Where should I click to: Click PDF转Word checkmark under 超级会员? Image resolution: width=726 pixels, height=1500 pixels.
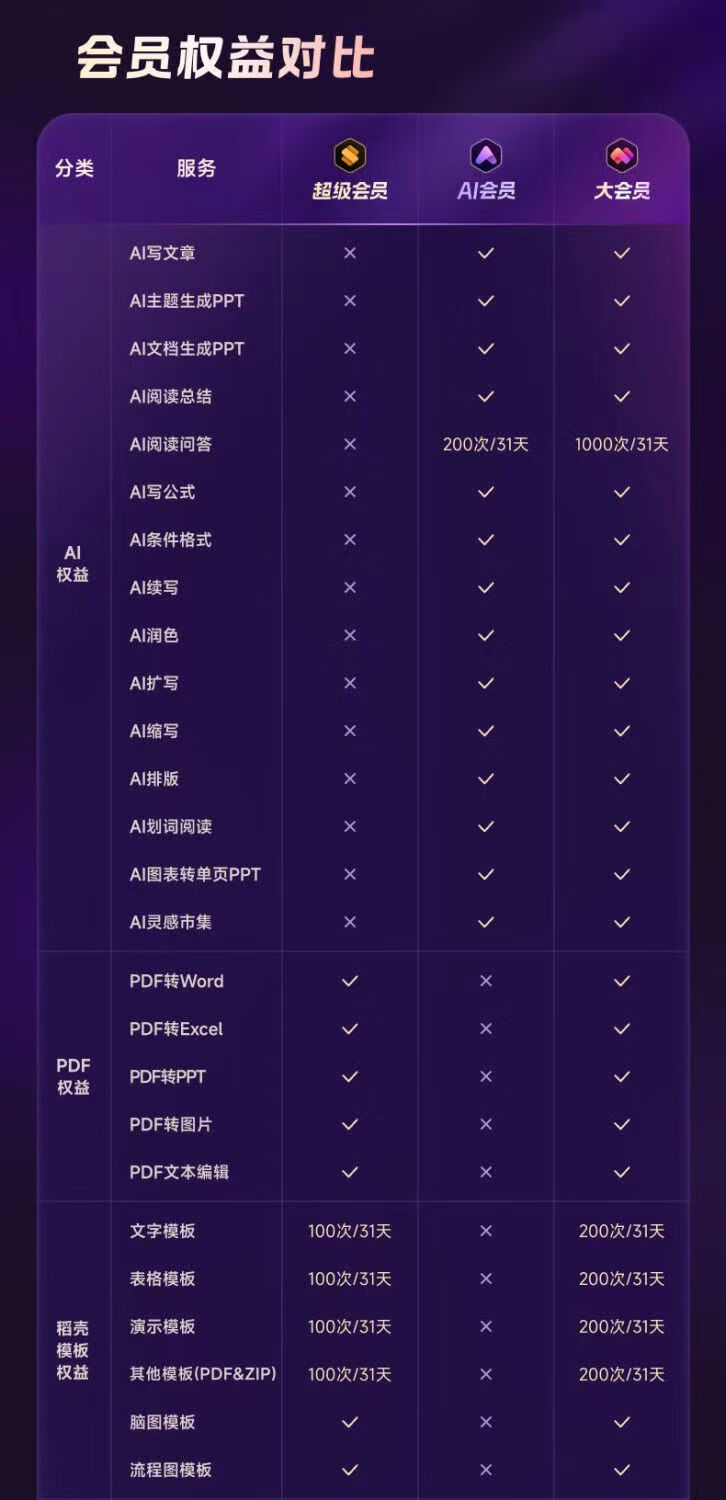[x=350, y=981]
